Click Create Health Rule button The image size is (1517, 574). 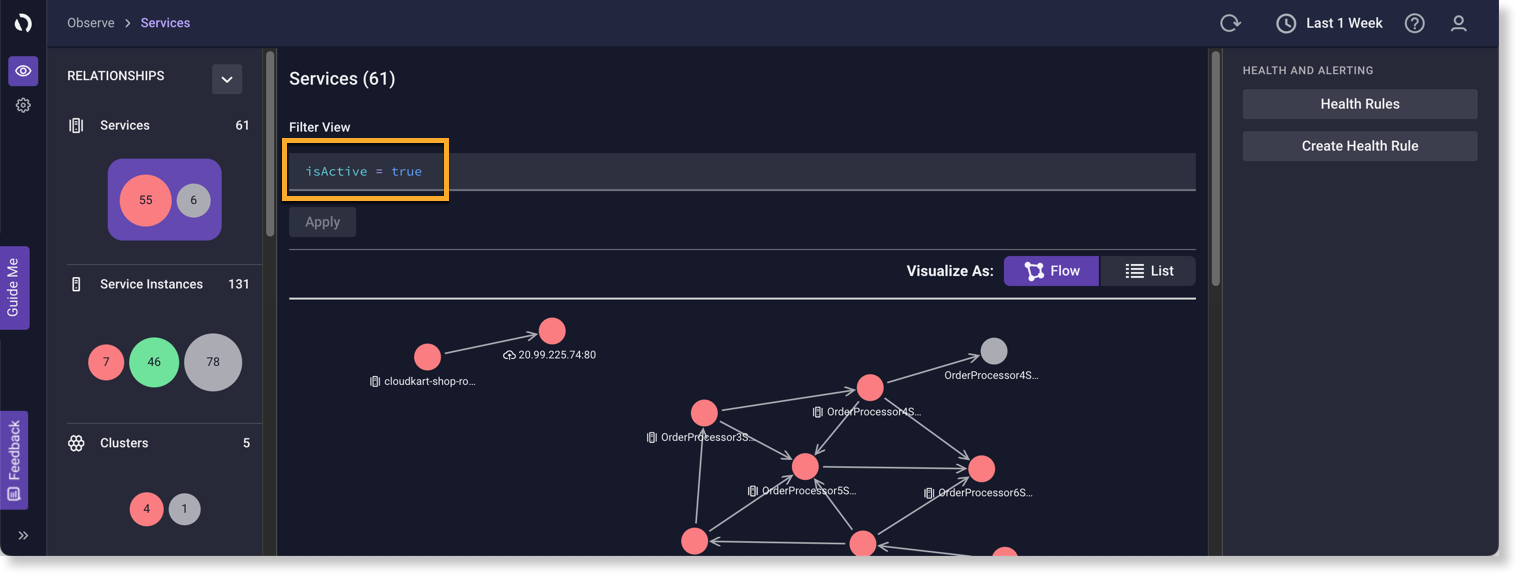click(1360, 146)
